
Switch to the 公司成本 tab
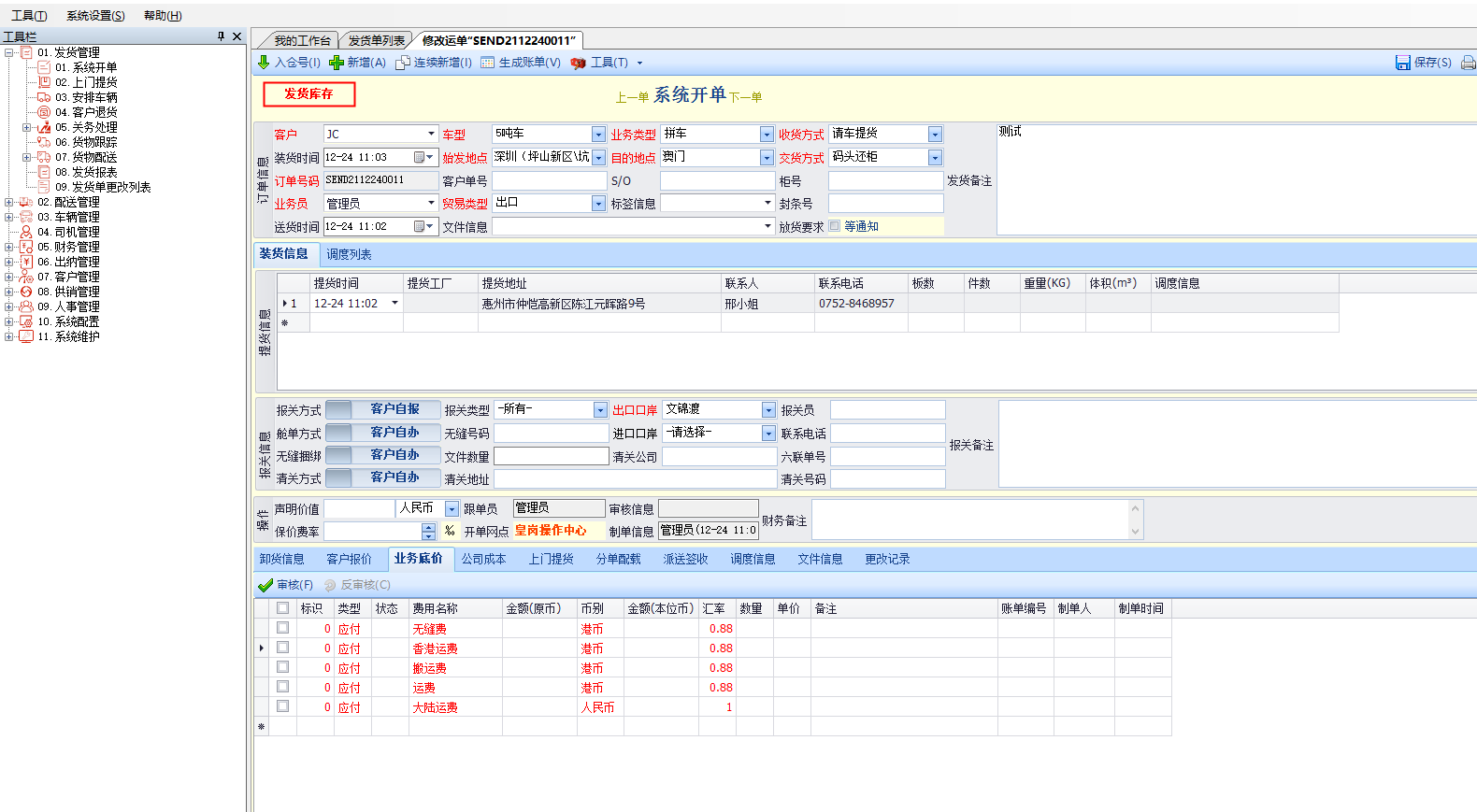coord(483,559)
